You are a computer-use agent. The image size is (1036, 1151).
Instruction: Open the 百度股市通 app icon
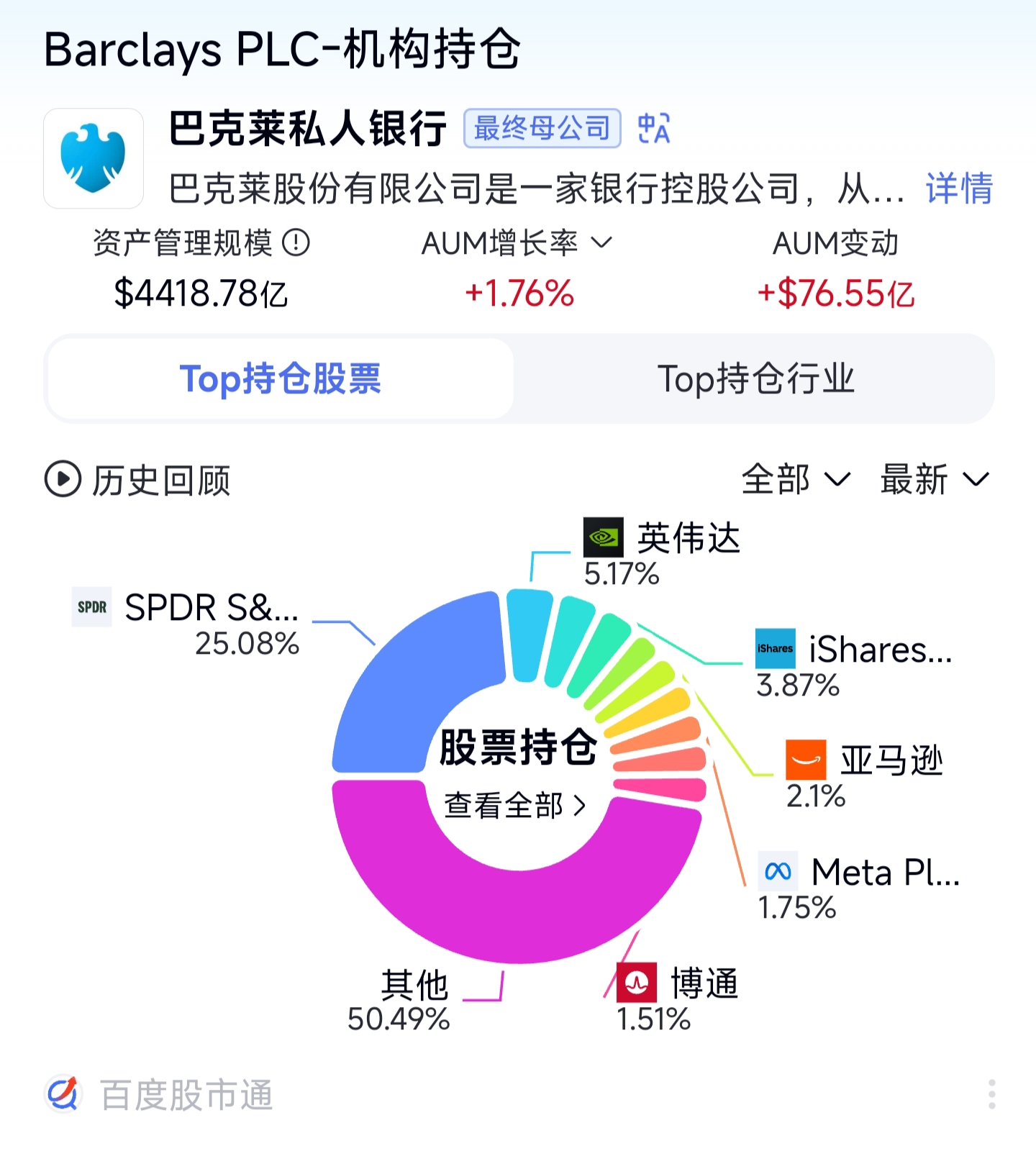[63, 1094]
